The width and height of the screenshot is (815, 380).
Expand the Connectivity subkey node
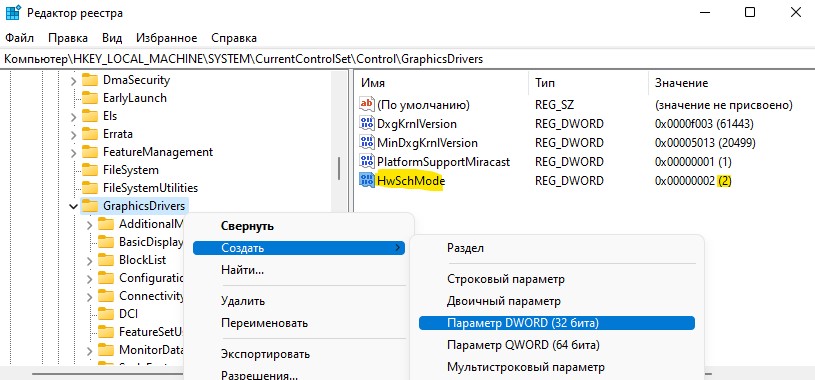pyautogui.click(x=89, y=296)
